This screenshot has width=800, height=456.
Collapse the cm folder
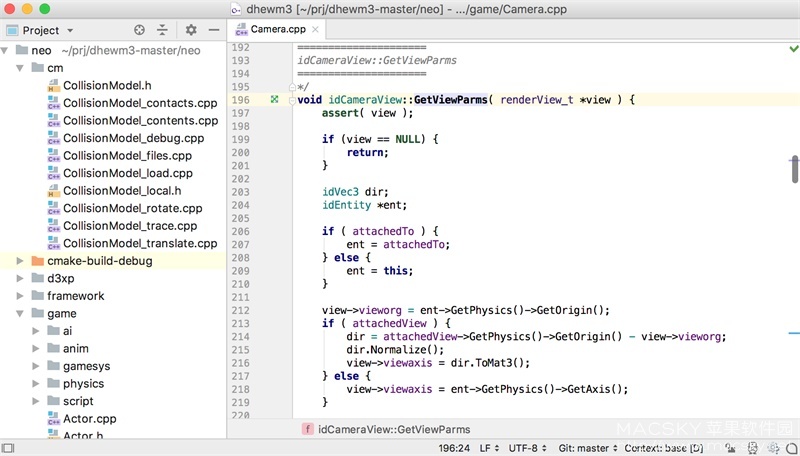(20, 68)
